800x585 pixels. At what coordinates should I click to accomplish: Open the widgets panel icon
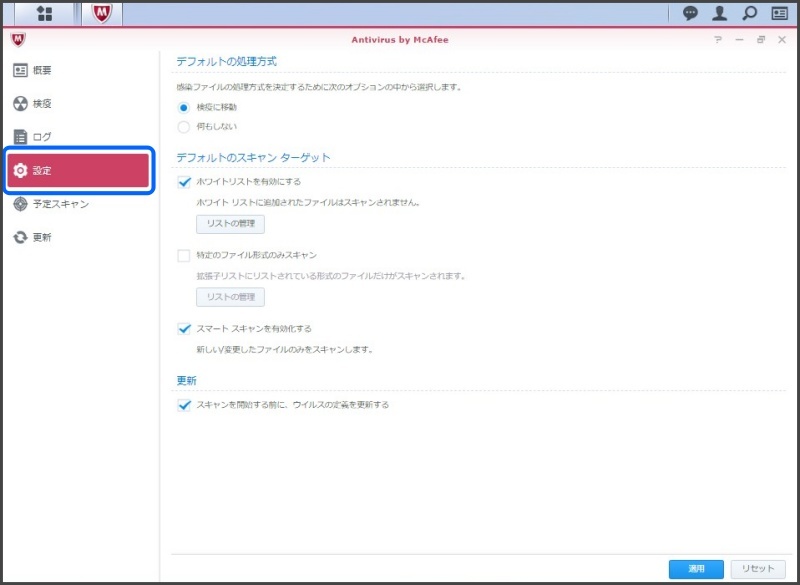pos(779,13)
